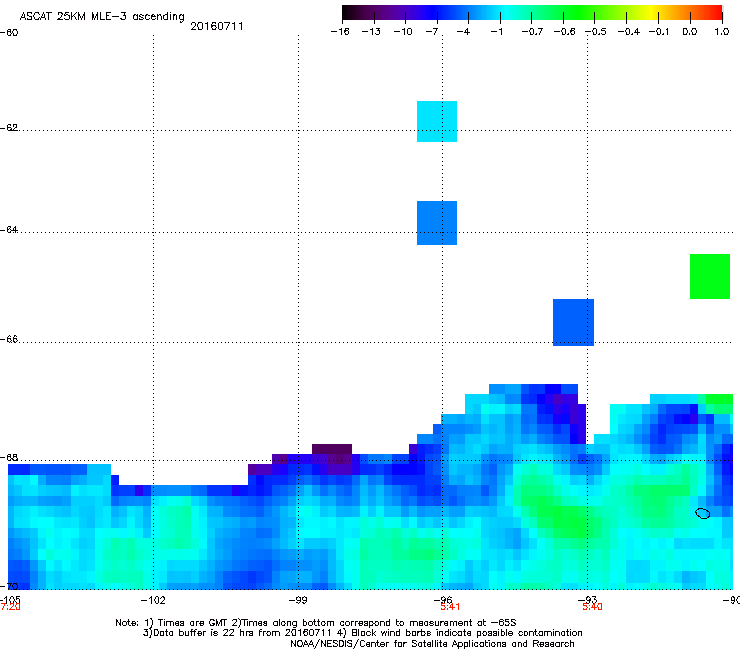Click the cyan data cell near -62 latitude
The image size is (740, 650).
click(437, 121)
